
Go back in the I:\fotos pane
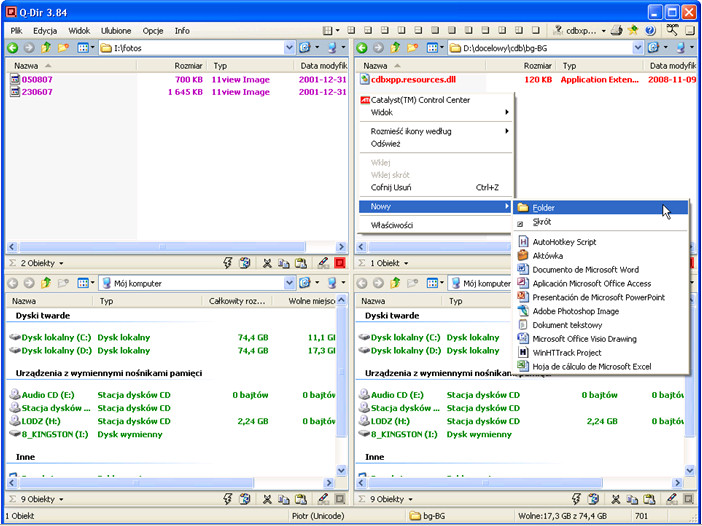coord(13,47)
